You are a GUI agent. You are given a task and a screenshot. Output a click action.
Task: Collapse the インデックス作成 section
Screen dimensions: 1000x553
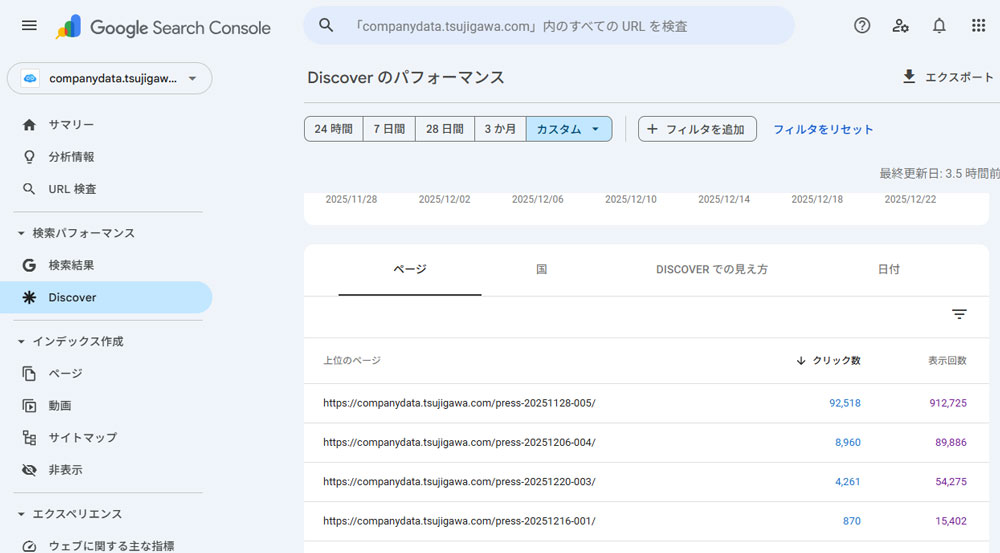pyautogui.click(x=21, y=342)
